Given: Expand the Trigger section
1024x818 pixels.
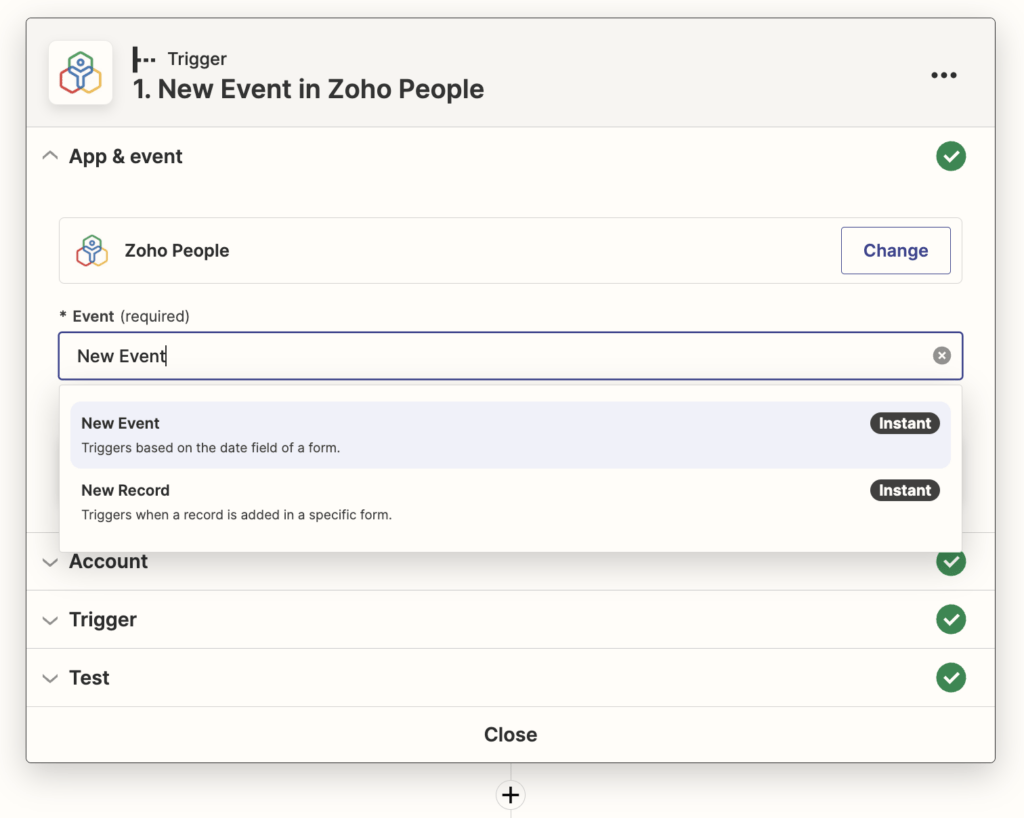Looking at the screenshot, I should coord(50,620).
